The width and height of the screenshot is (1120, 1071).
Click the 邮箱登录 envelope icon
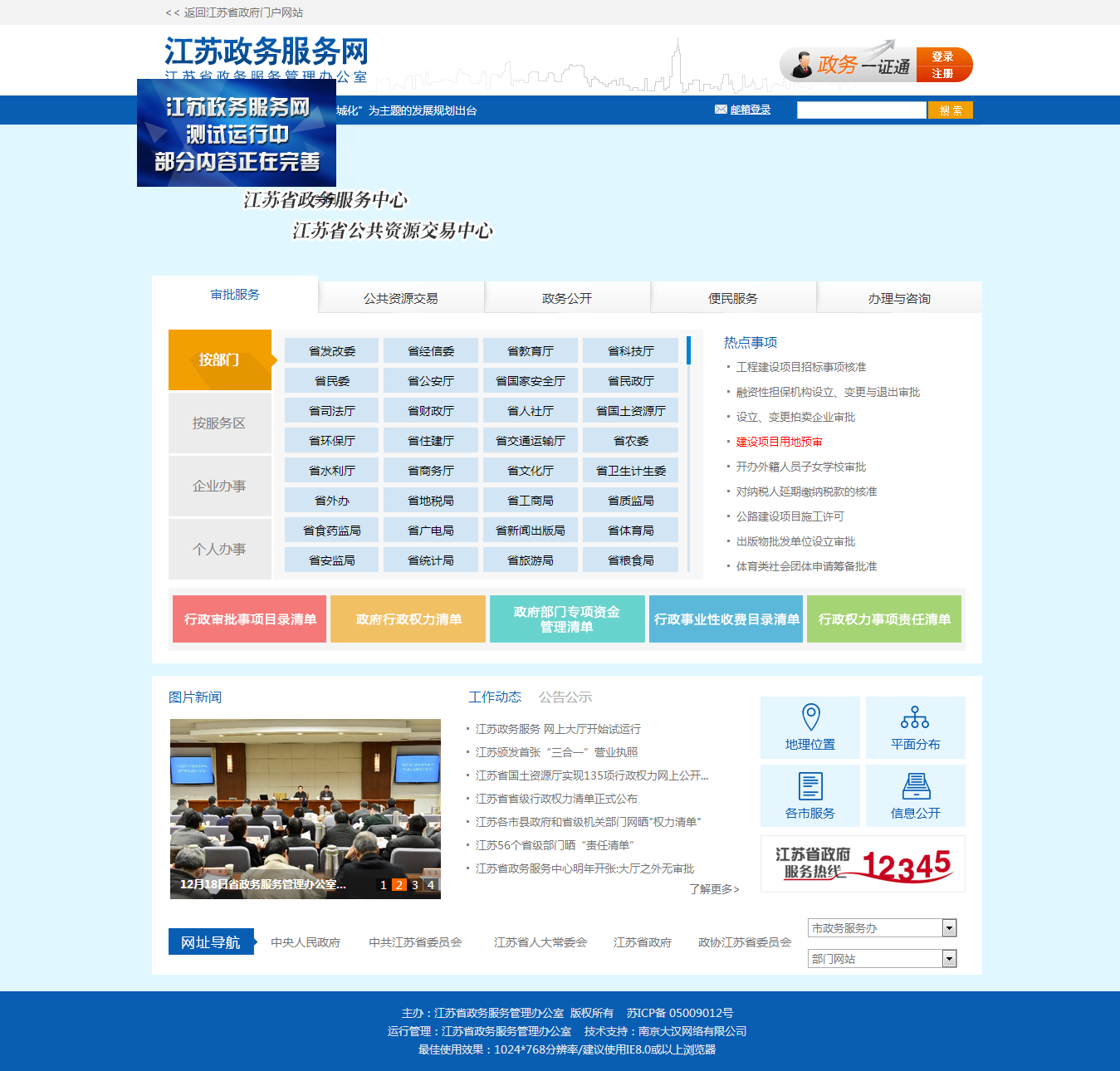[721, 110]
